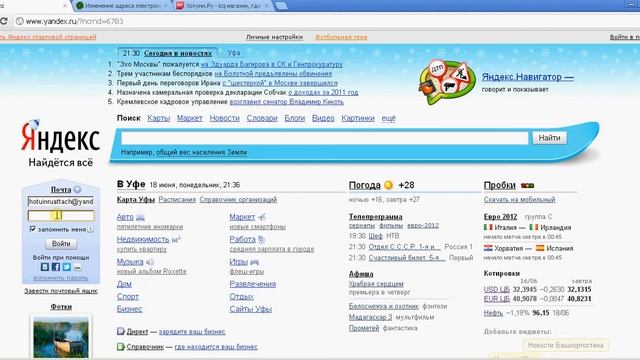The width and height of the screenshot is (640, 360).
Task: Open the Храбрая сердцем movie link
Action: (376, 284)
